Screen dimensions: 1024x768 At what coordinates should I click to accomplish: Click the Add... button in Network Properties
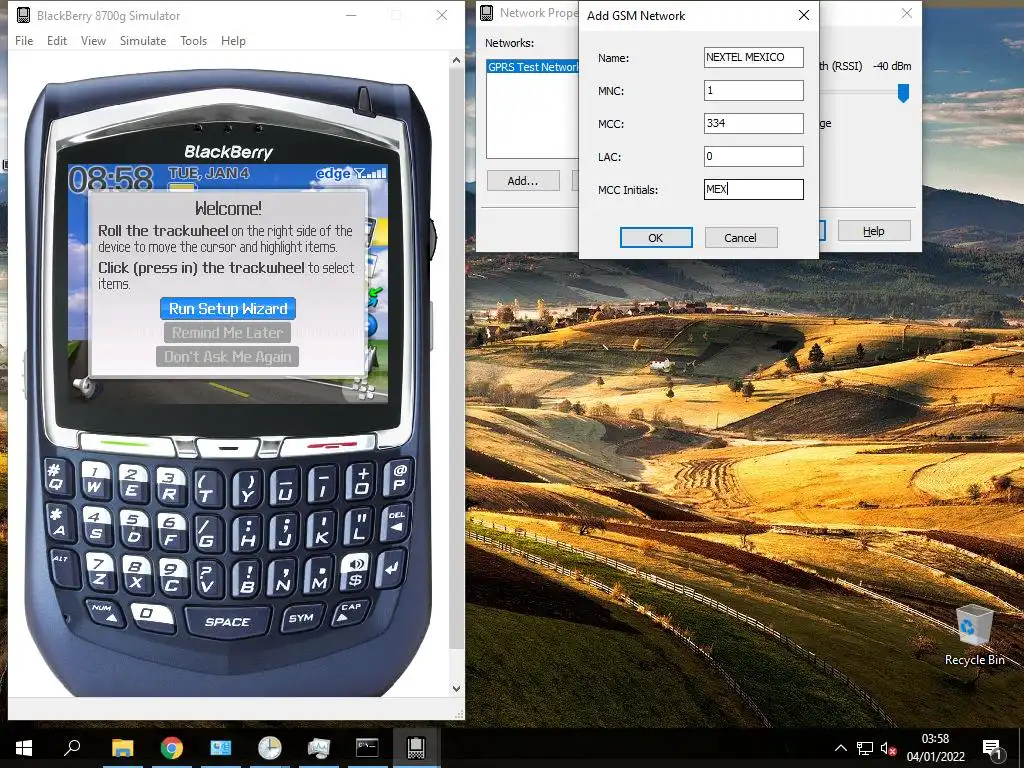[x=523, y=181]
